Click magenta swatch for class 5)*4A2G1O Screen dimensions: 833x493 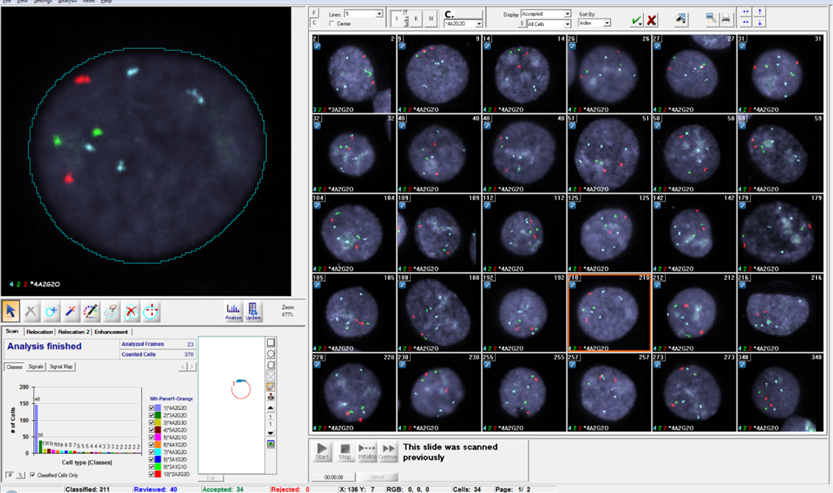tap(159, 437)
